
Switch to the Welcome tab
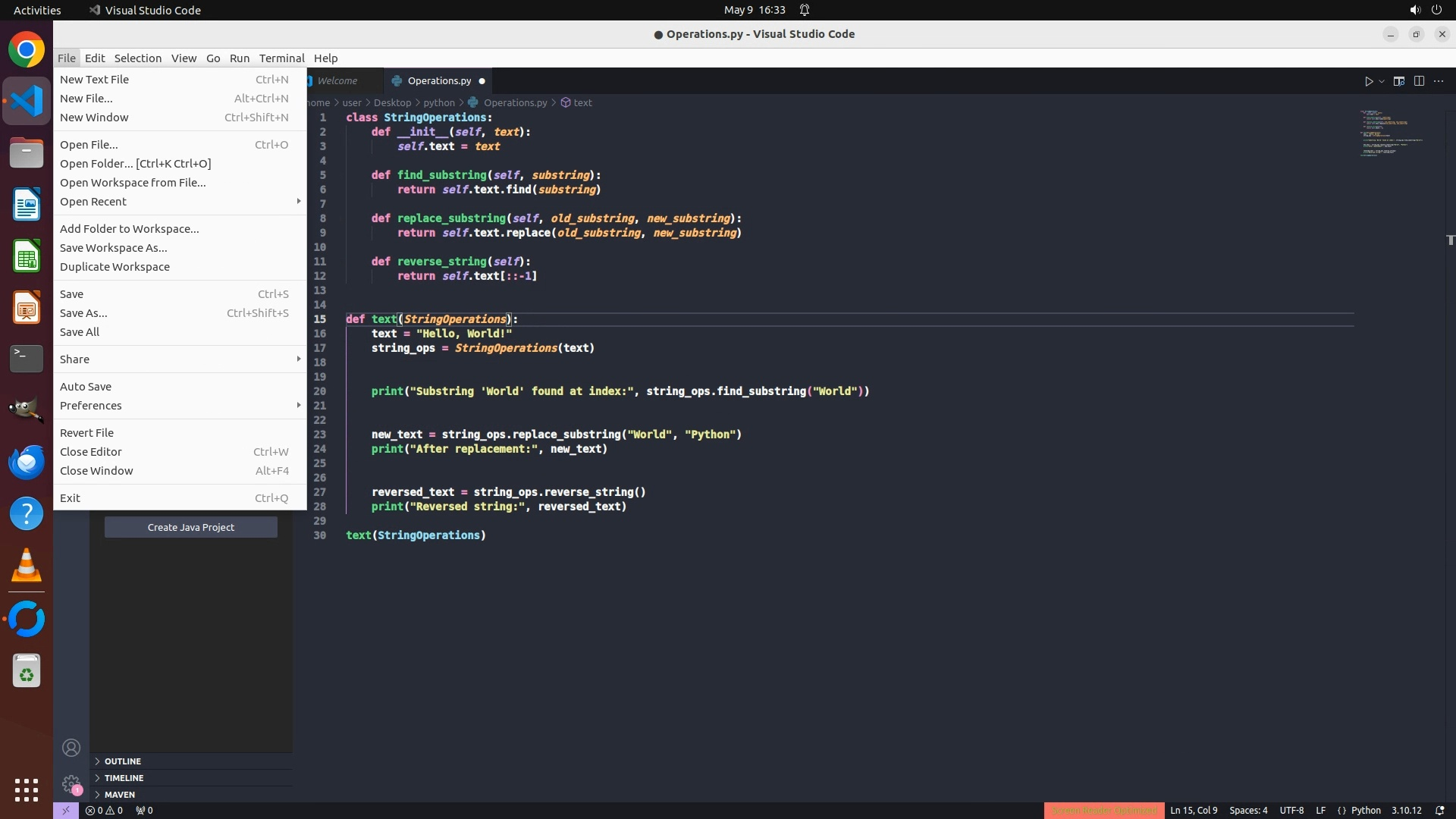(x=337, y=81)
